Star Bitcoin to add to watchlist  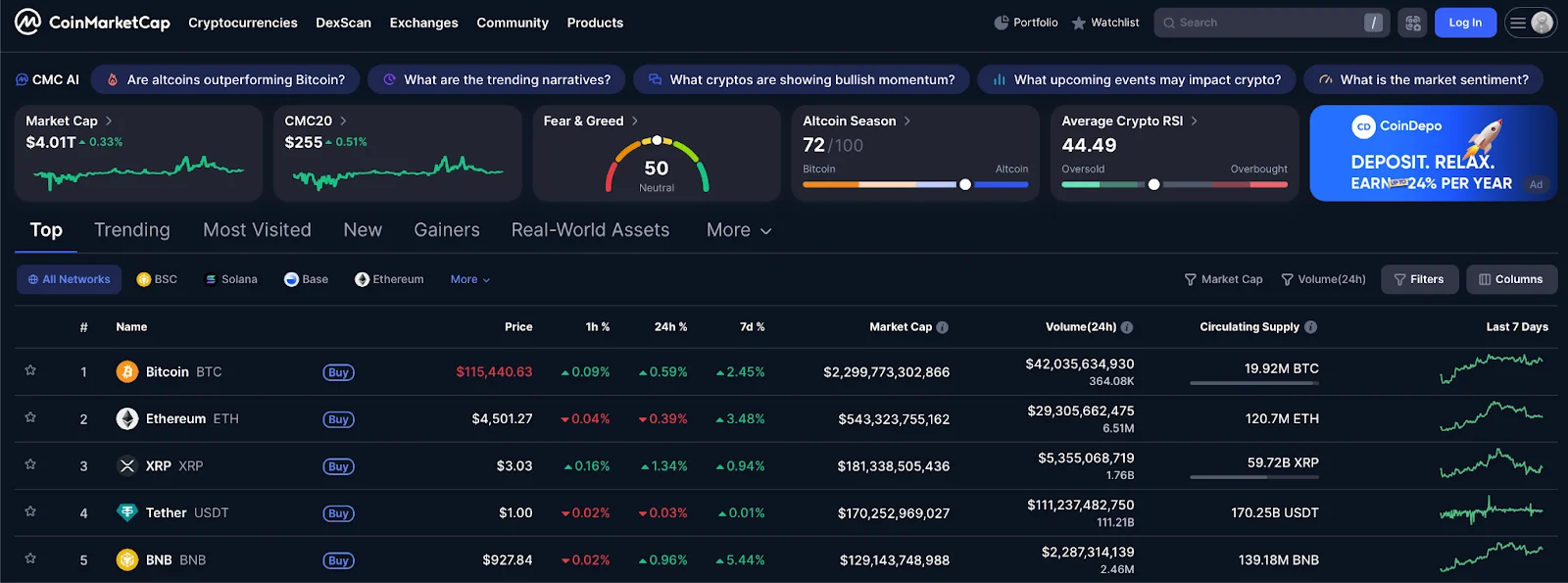pos(30,370)
